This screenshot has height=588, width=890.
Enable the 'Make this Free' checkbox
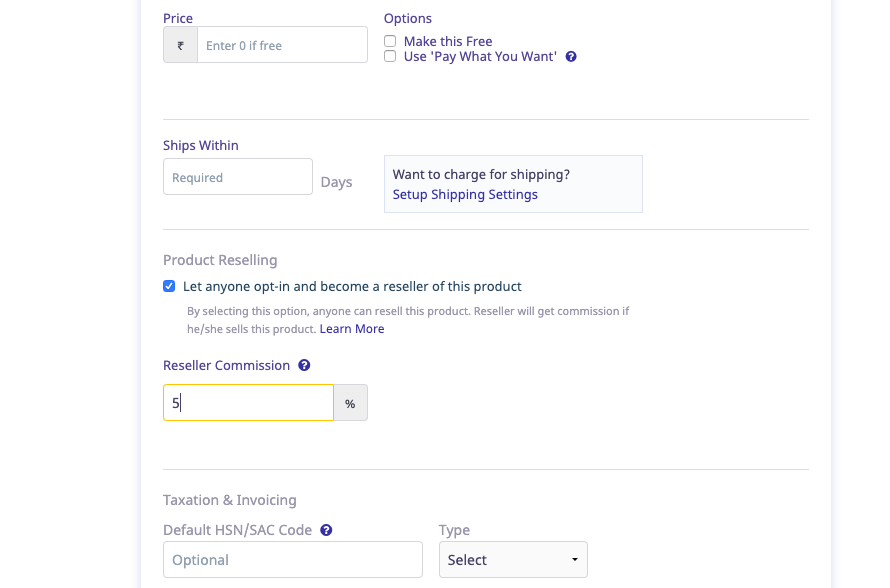390,41
